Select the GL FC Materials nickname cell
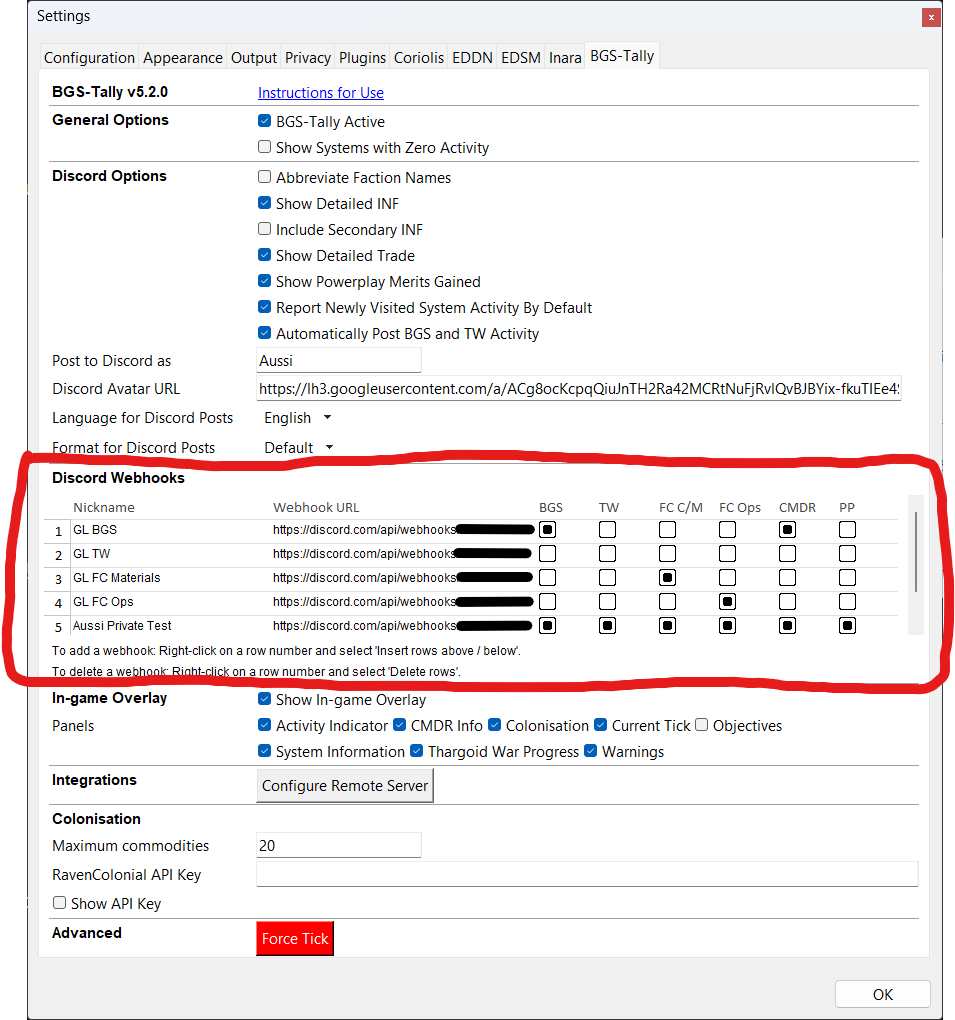 170,578
